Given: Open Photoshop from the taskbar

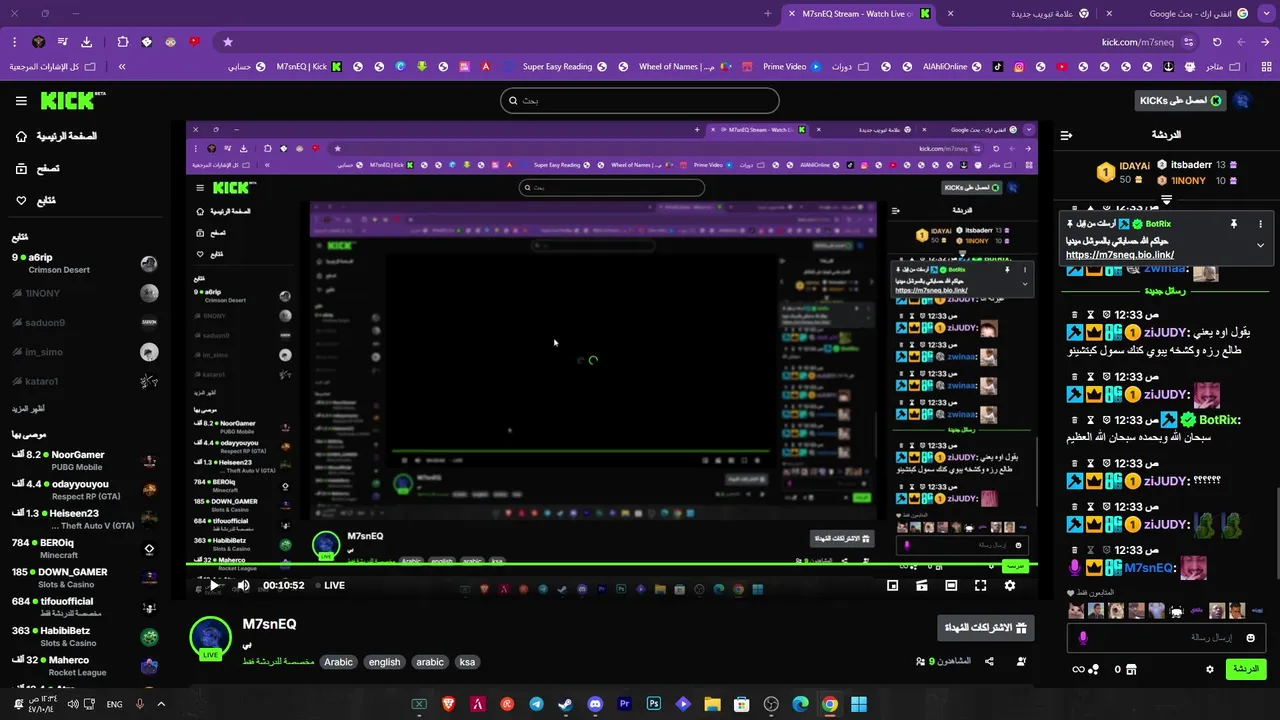Looking at the screenshot, I should tap(654, 704).
